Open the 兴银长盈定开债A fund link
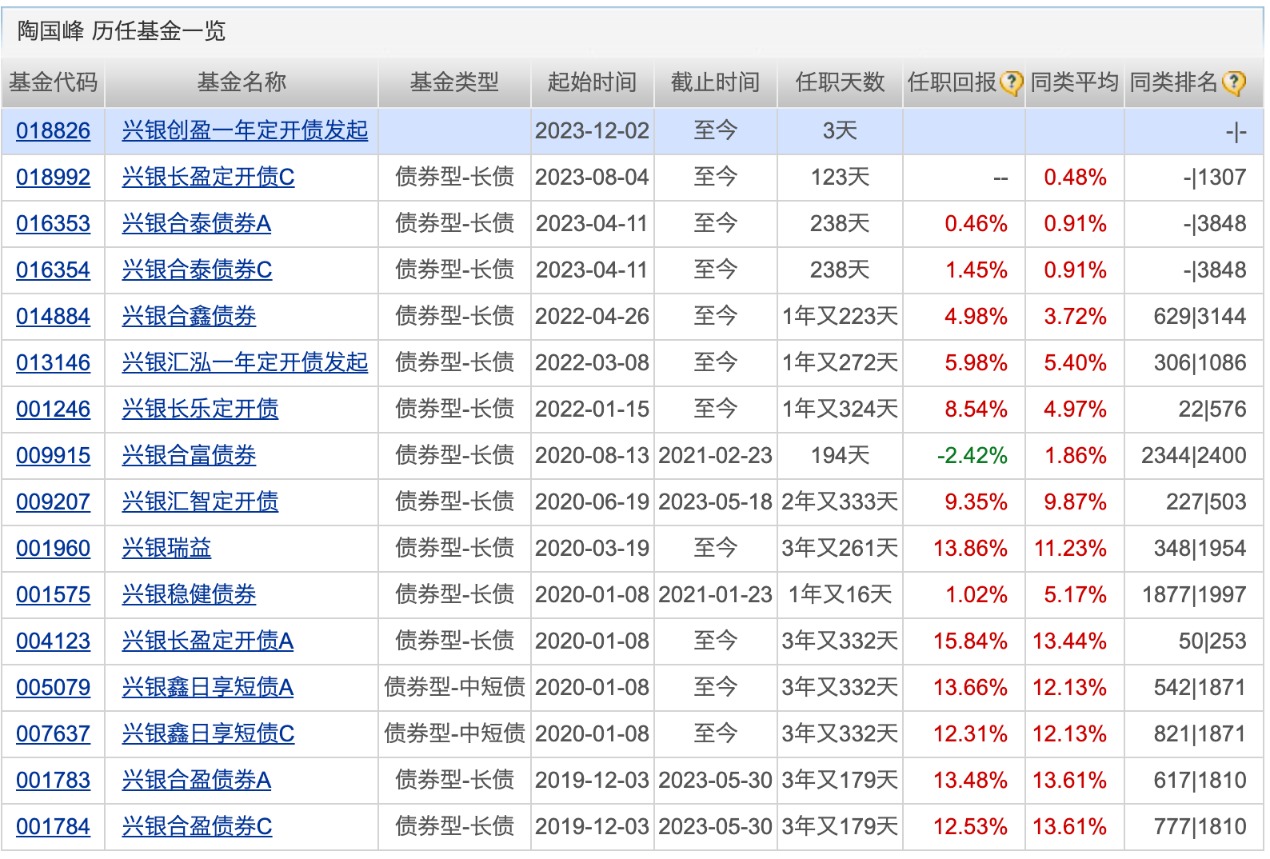 click(x=205, y=641)
